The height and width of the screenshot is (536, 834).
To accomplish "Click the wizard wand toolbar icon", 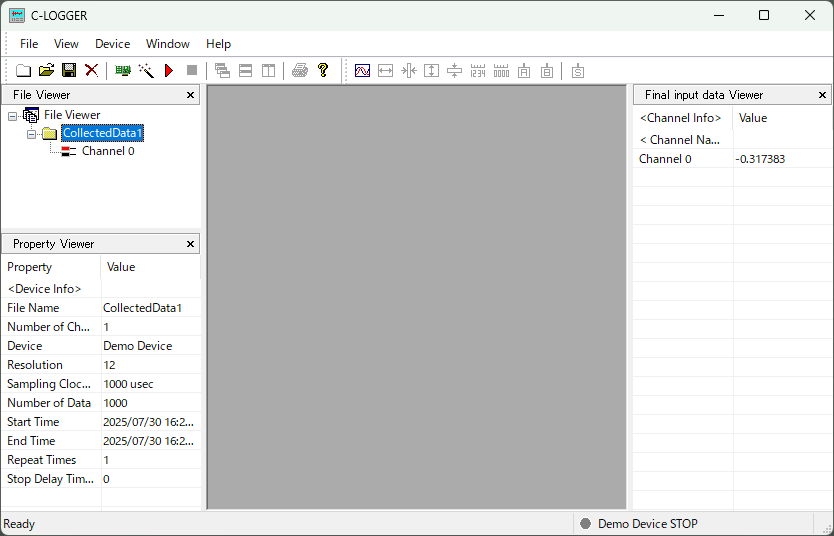I will [146, 70].
